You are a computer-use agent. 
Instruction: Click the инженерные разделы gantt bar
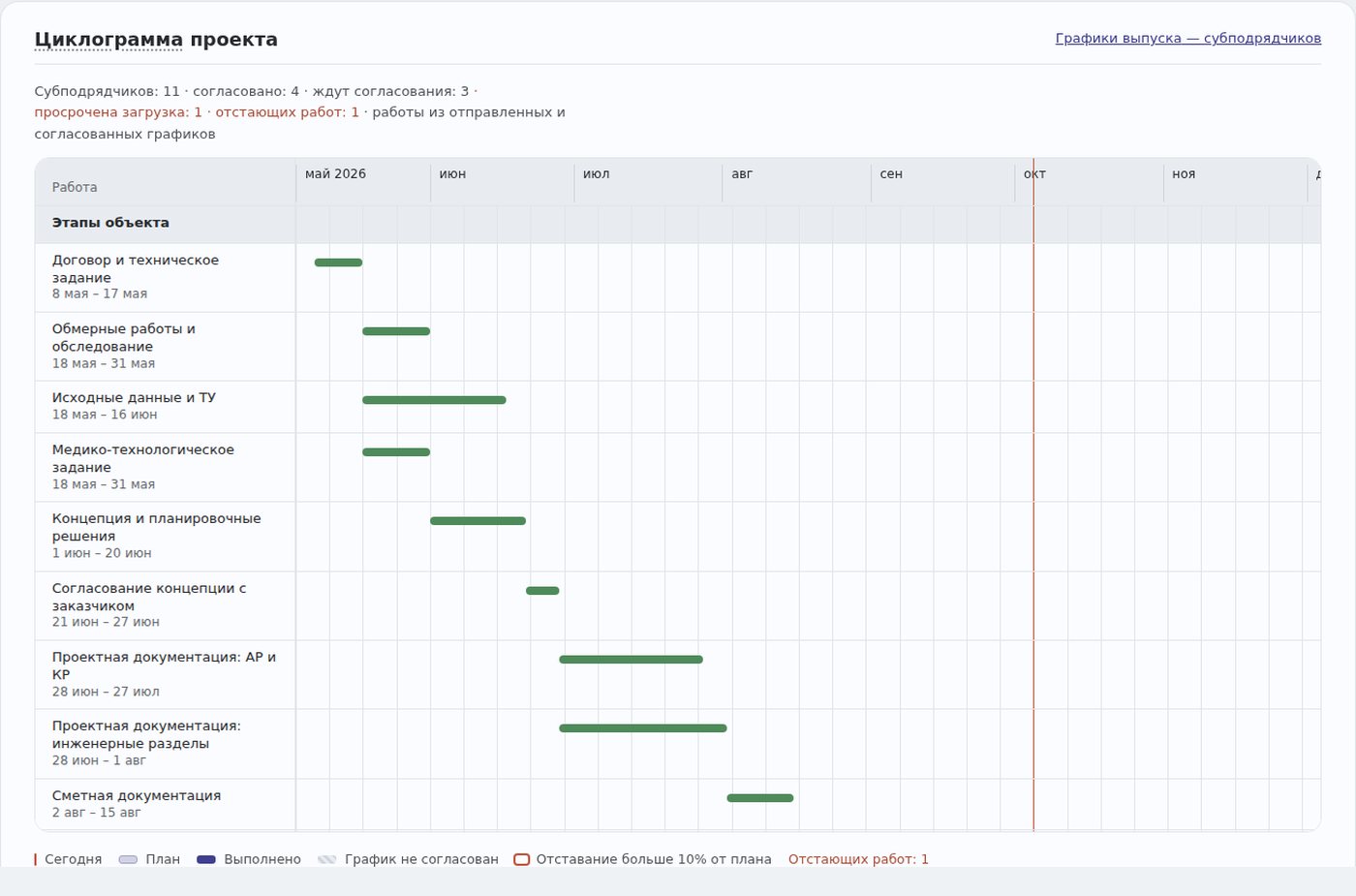pyautogui.click(x=643, y=728)
